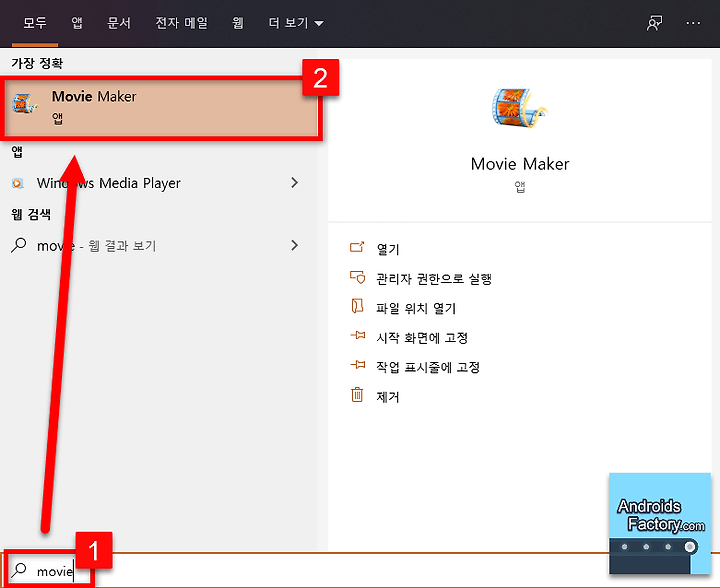Choose 작업 표시줄에 고정
Viewport: 720px width, 588px height.
click(428, 367)
